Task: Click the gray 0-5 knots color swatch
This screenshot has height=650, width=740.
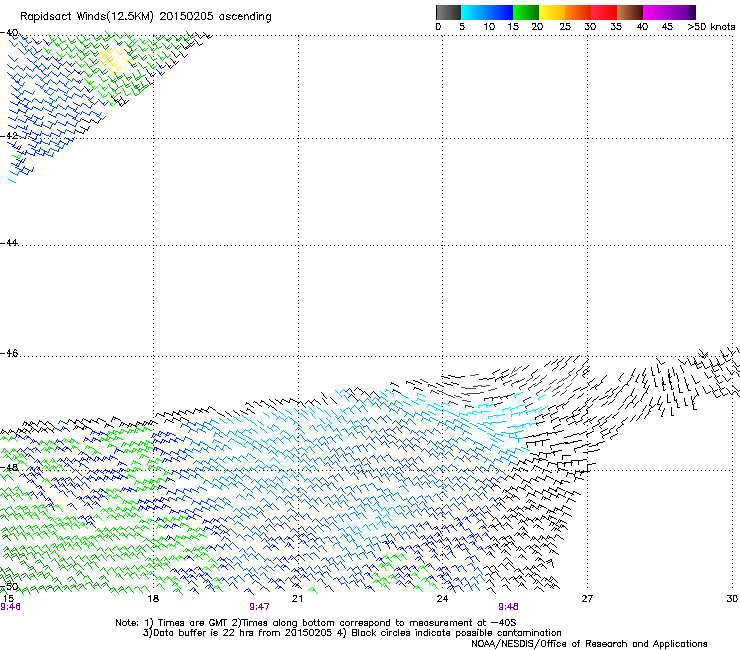Action: (x=448, y=12)
